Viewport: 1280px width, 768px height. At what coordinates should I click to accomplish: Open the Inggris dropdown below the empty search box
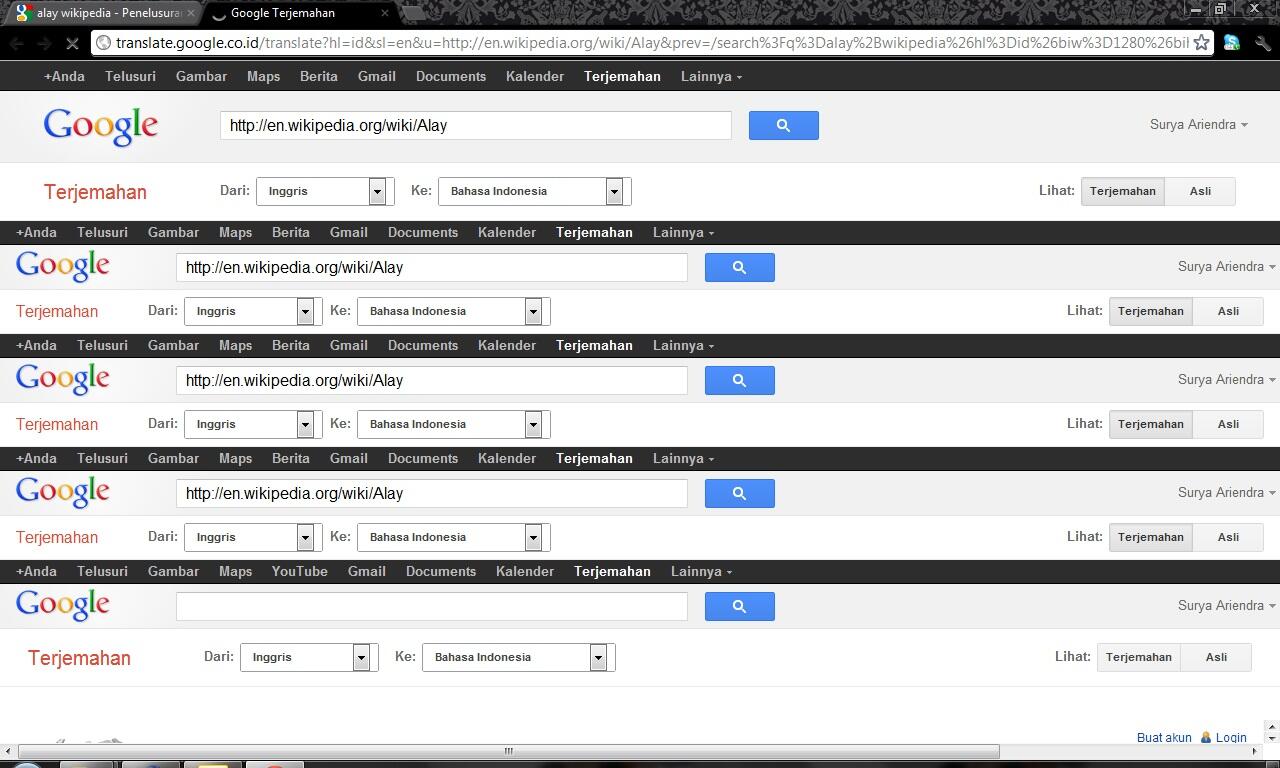point(308,657)
